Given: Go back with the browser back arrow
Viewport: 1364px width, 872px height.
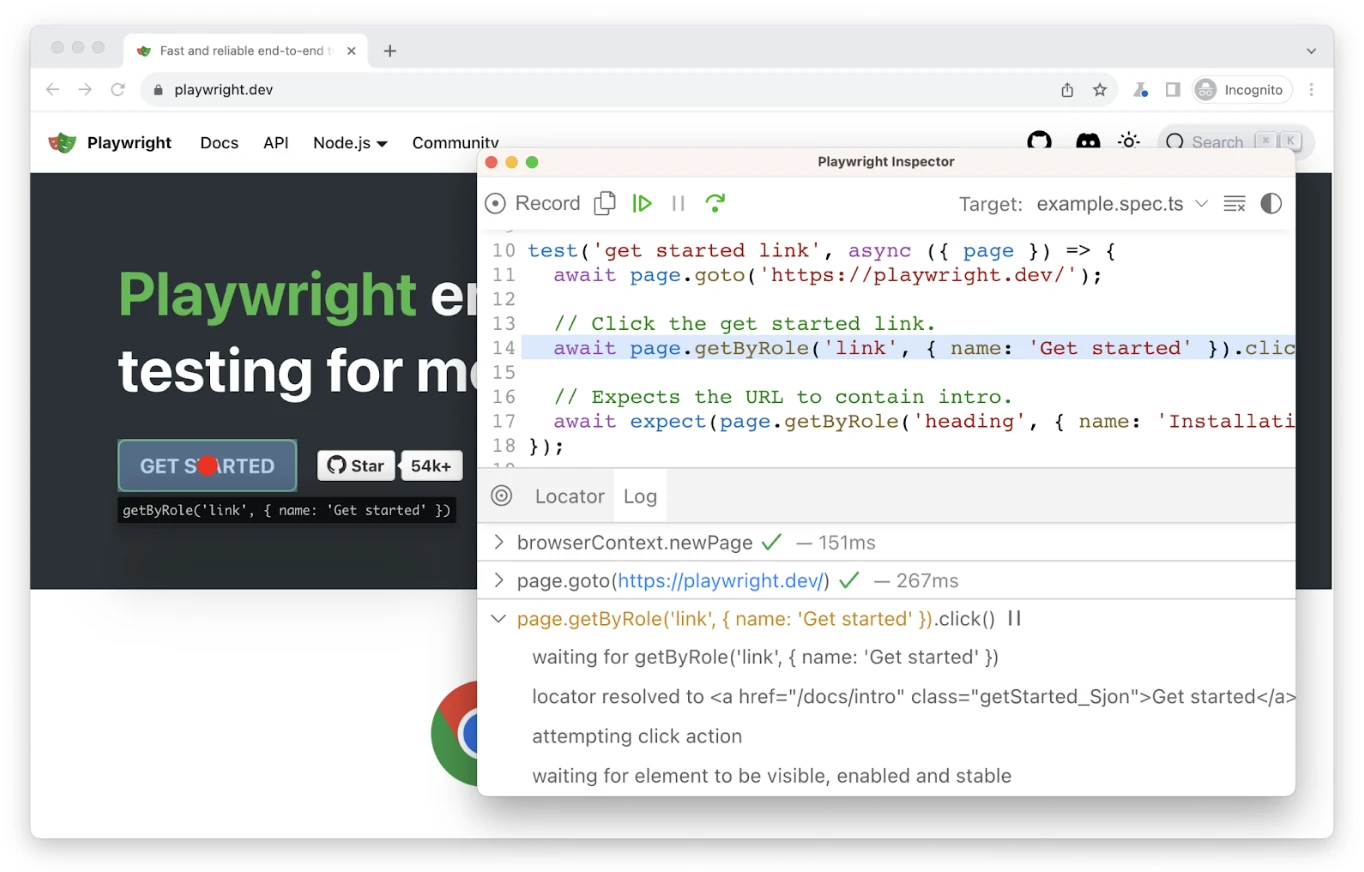Looking at the screenshot, I should [53, 90].
